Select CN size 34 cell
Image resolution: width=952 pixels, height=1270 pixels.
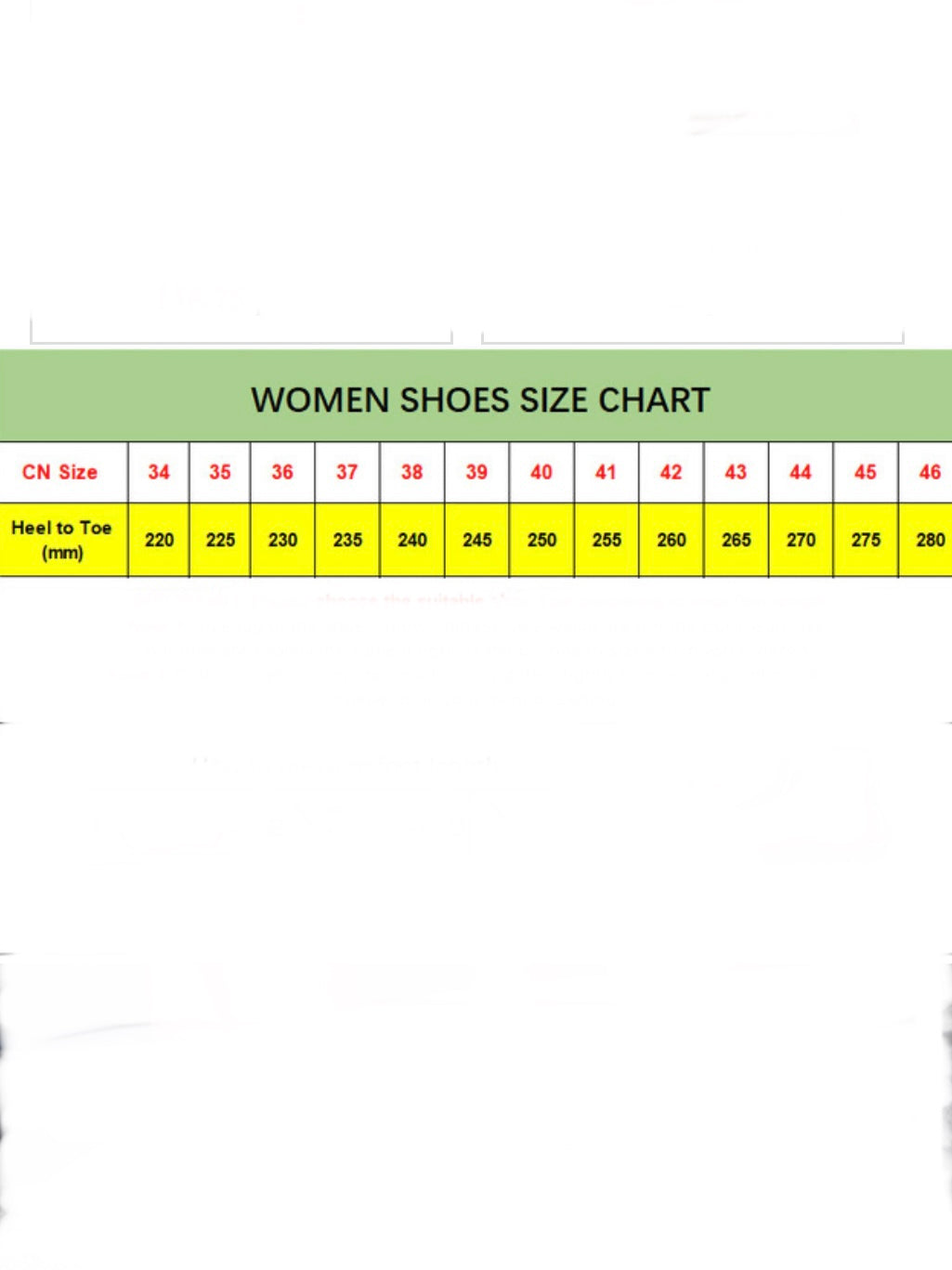point(159,472)
